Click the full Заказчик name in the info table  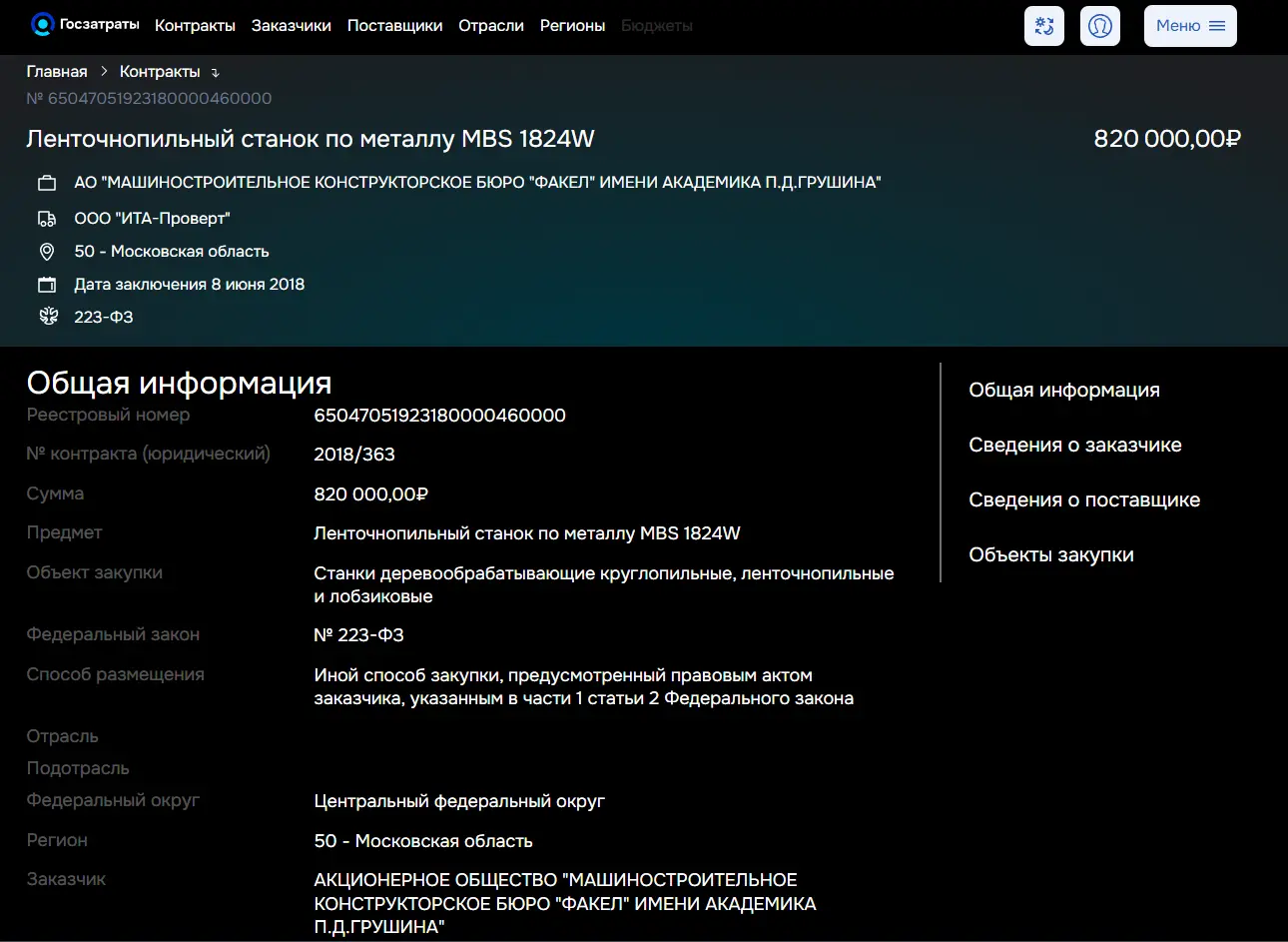coord(565,904)
